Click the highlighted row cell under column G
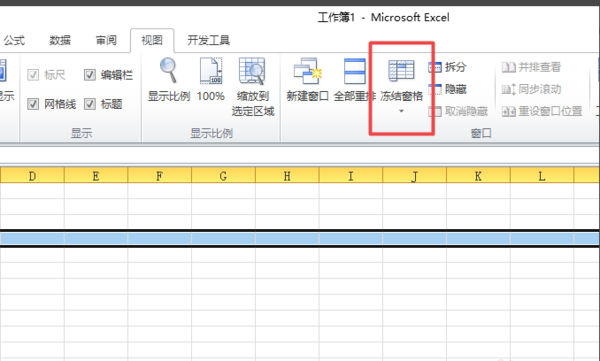The image size is (600, 361). (223, 238)
